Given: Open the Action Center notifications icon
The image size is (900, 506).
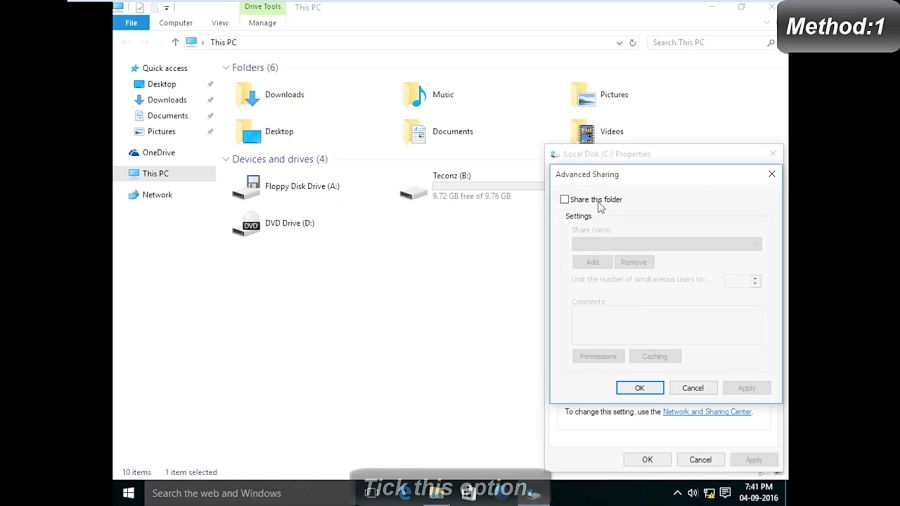Looking at the screenshot, I should pos(726,493).
